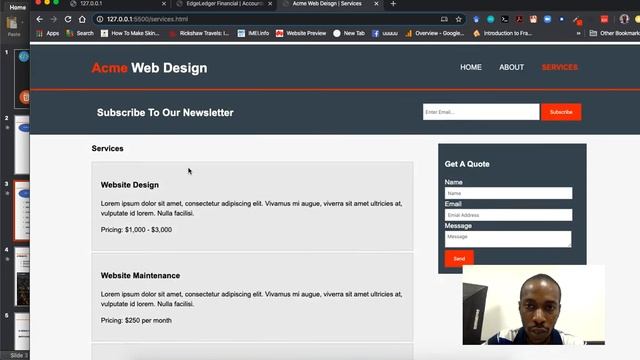Select slide 2 thumbnail in PowerPoint
Image resolution: width=640 pixels, height=360 pixels.
click(x=22, y=145)
